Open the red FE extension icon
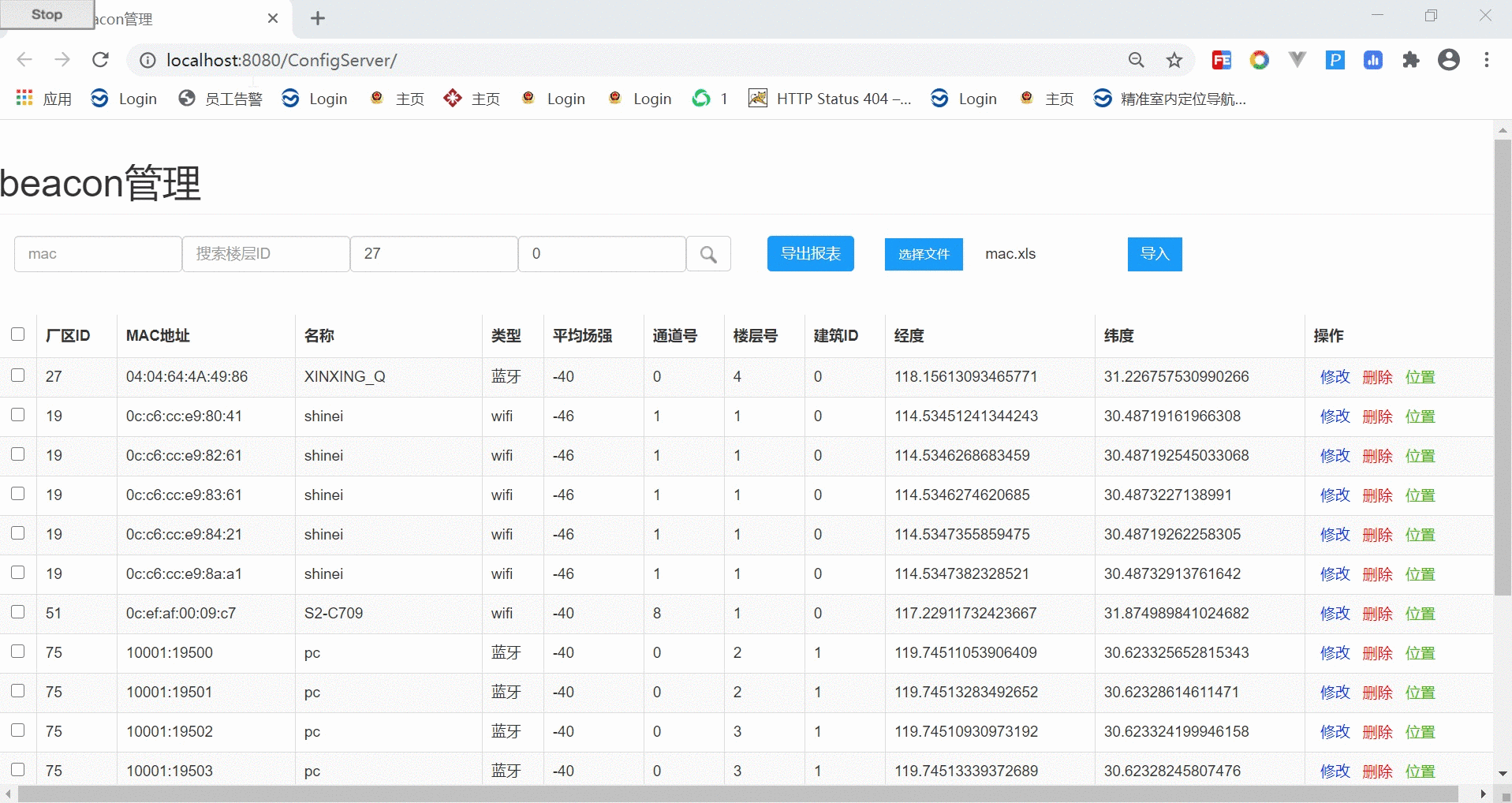 1222,60
